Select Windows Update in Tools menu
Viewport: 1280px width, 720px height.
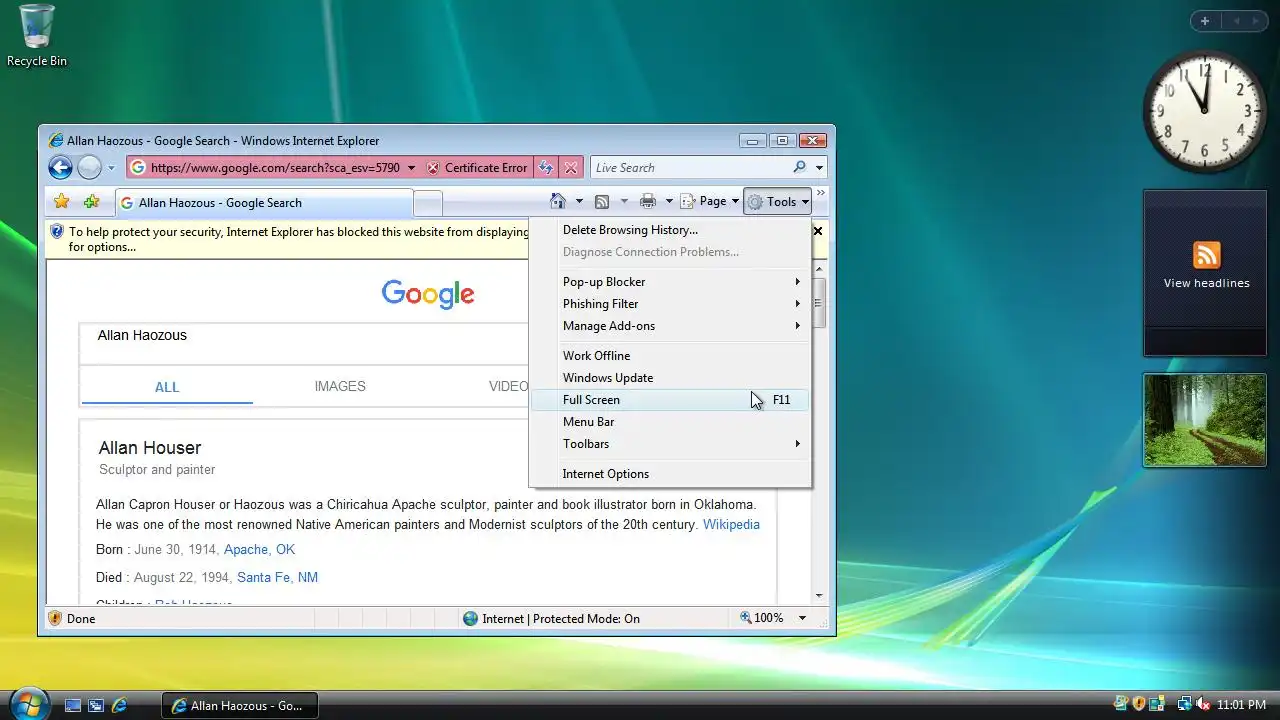tap(670, 378)
